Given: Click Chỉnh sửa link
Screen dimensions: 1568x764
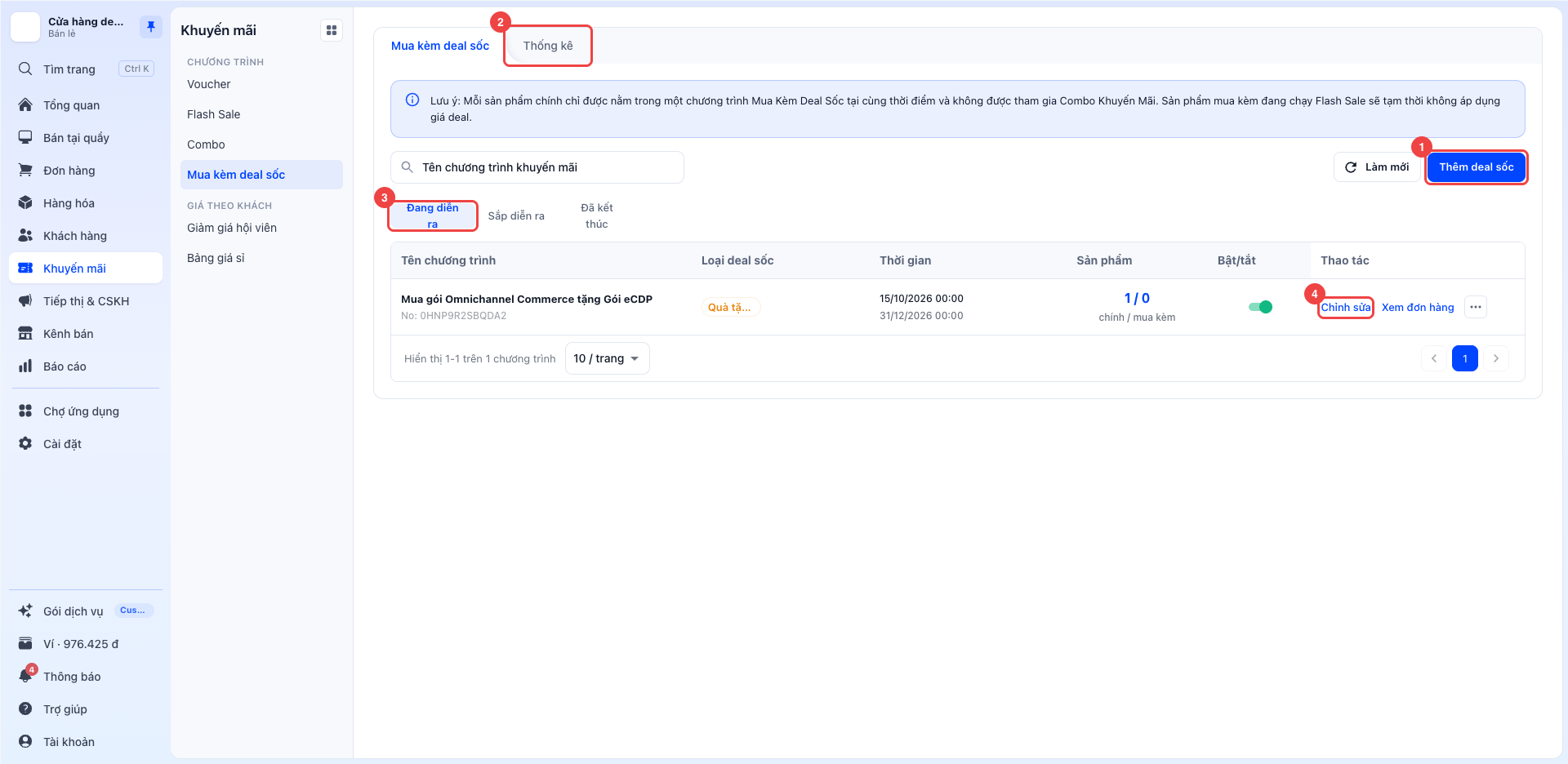Looking at the screenshot, I should pos(1346,307).
